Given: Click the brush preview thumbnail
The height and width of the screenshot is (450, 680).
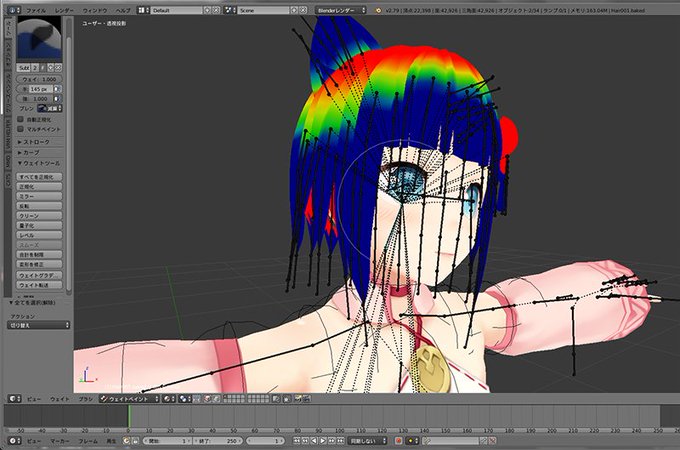Looking at the screenshot, I should coord(39,39).
